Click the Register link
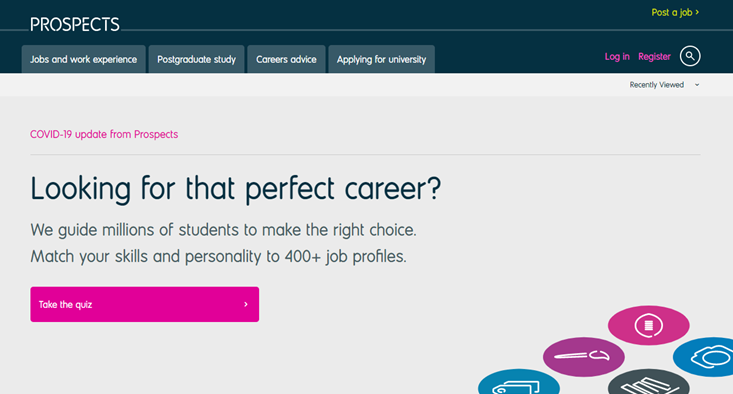 coord(654,57)
